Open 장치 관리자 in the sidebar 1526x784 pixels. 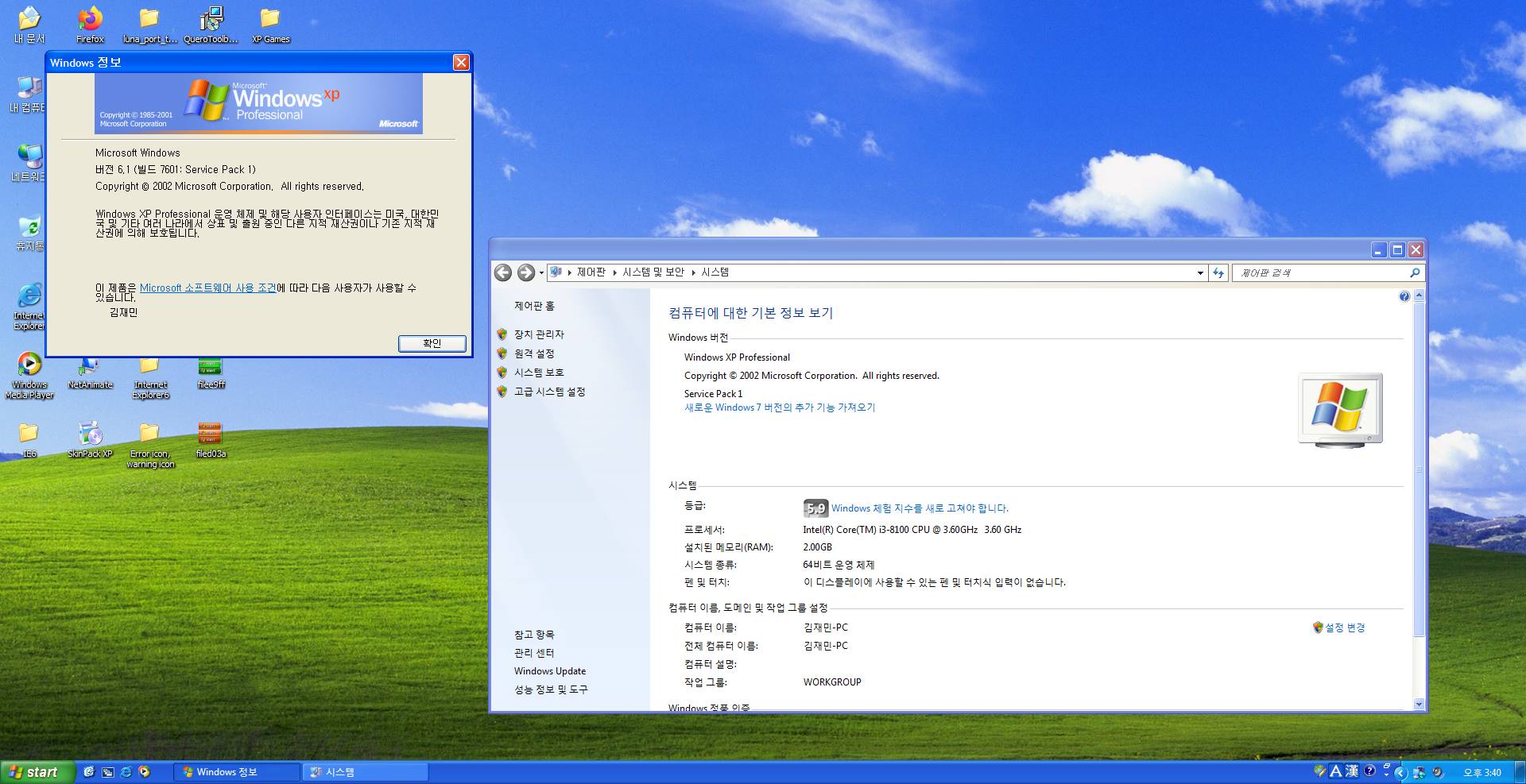[x=539, y=334]
